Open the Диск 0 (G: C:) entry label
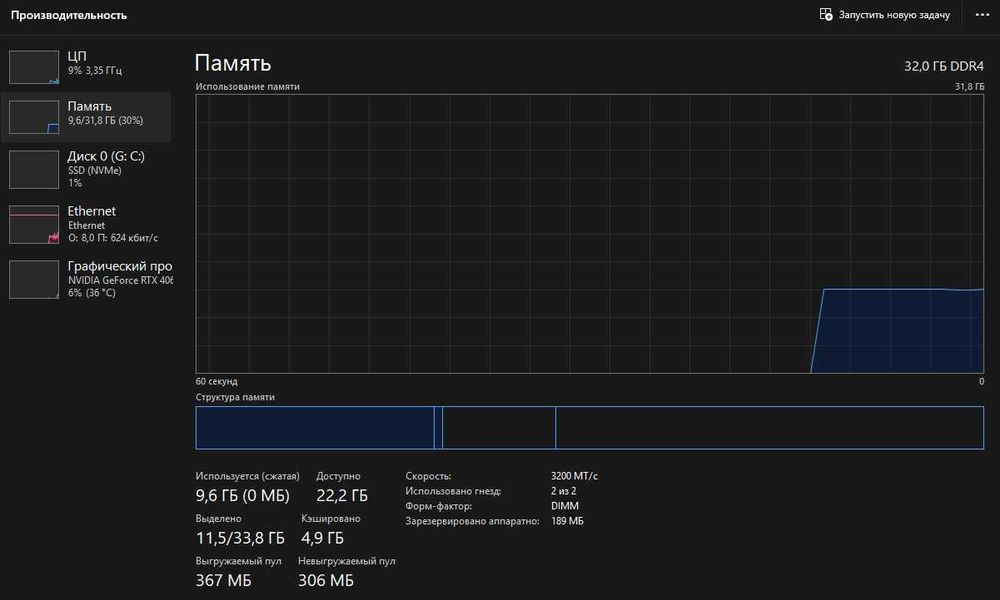 point(106,156)
